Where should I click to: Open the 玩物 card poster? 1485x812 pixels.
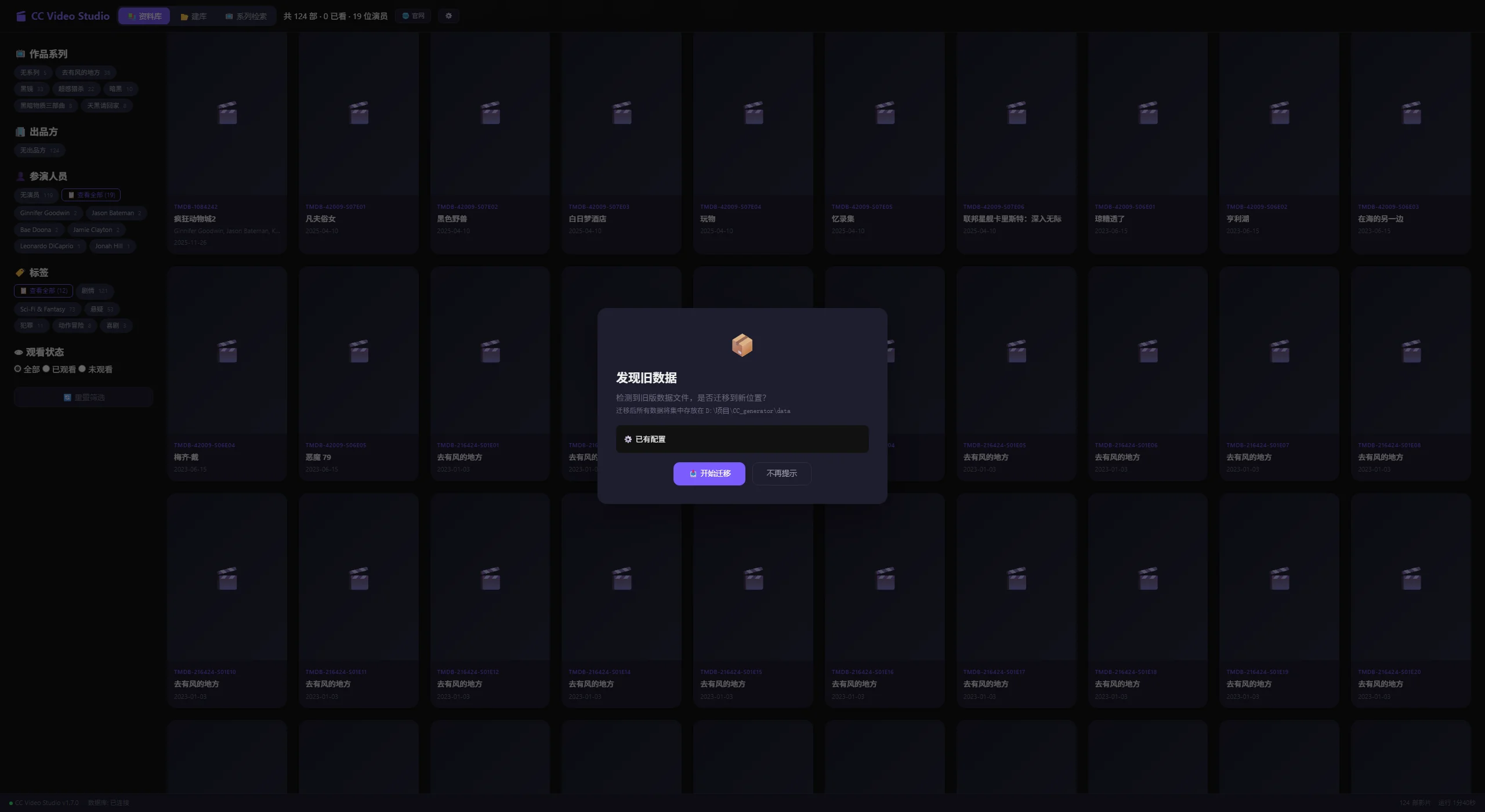(x=753, y=114)
